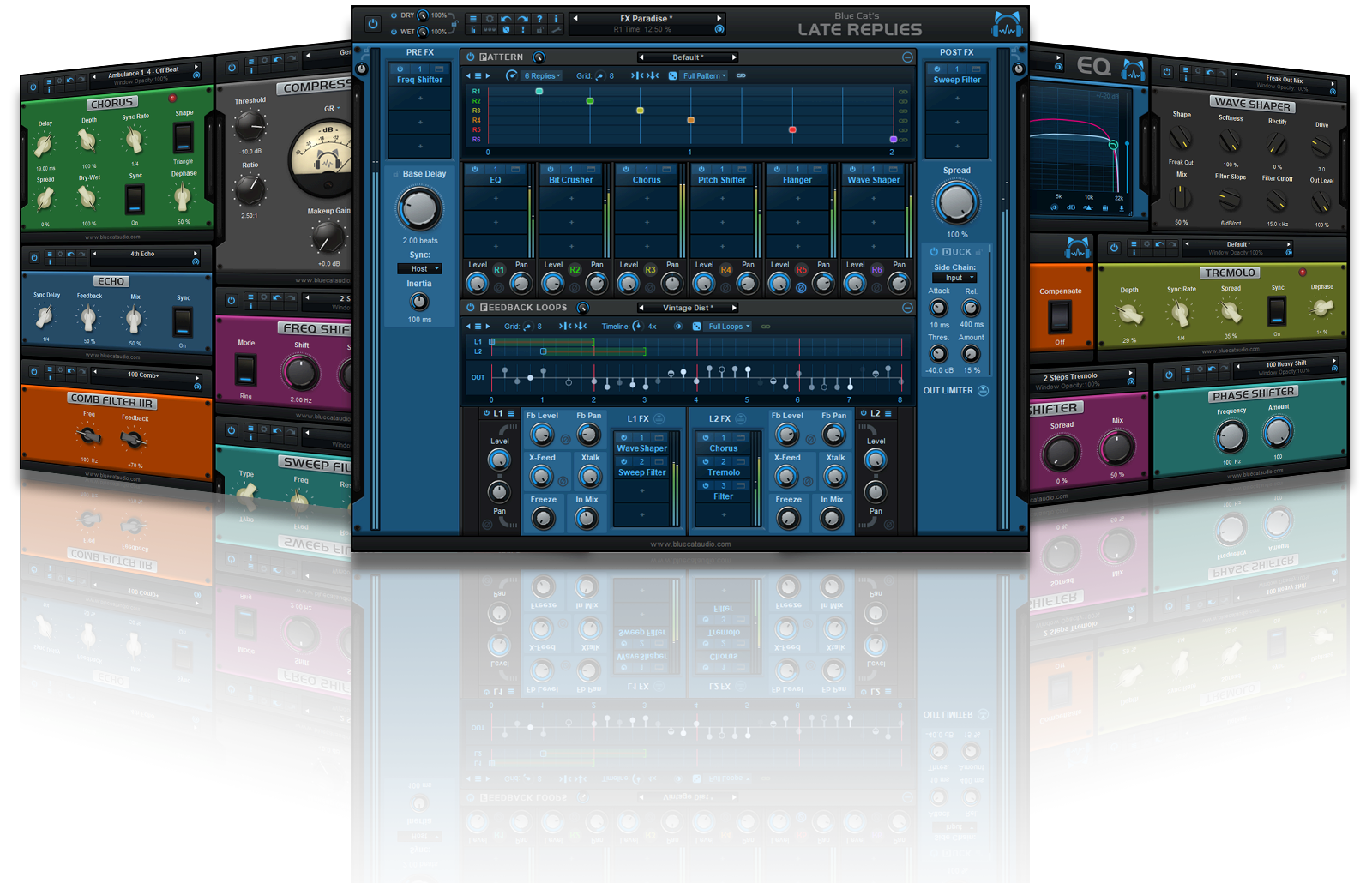Toggle the FEEDBACK LOOPS section power button
1372x883 pixels.
[471, 307]
